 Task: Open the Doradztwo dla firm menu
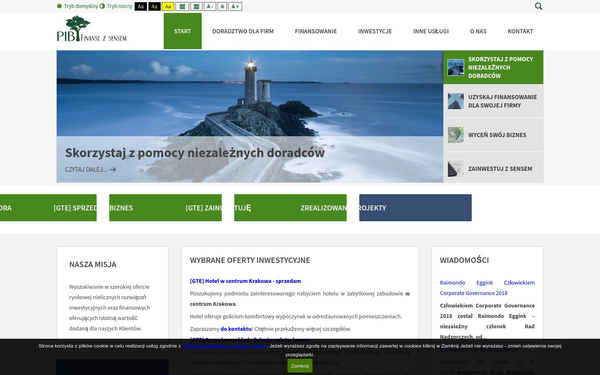coord(243,31)
